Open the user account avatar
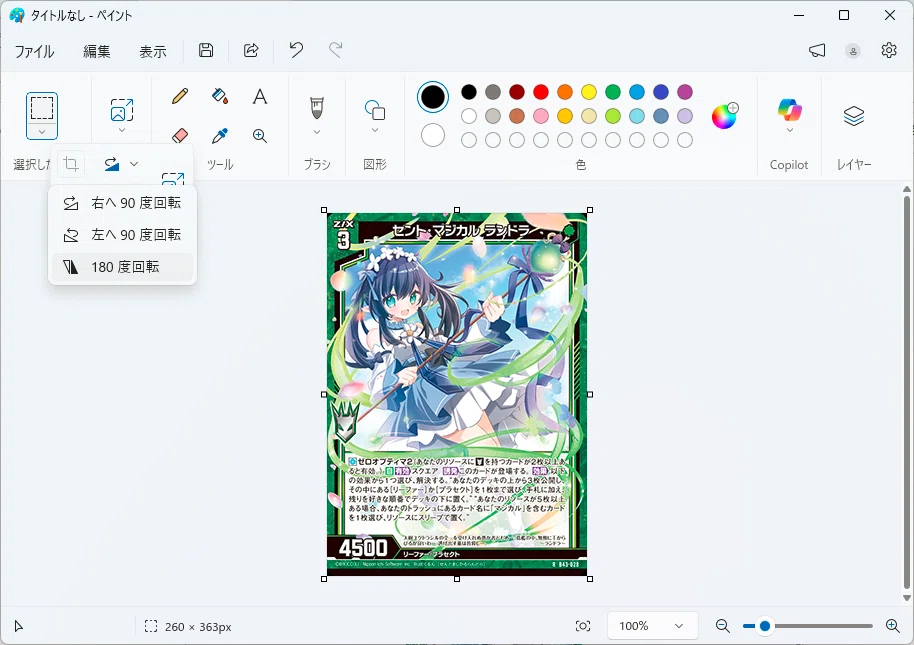The image size is (914, 645). [x=853, y=51]
